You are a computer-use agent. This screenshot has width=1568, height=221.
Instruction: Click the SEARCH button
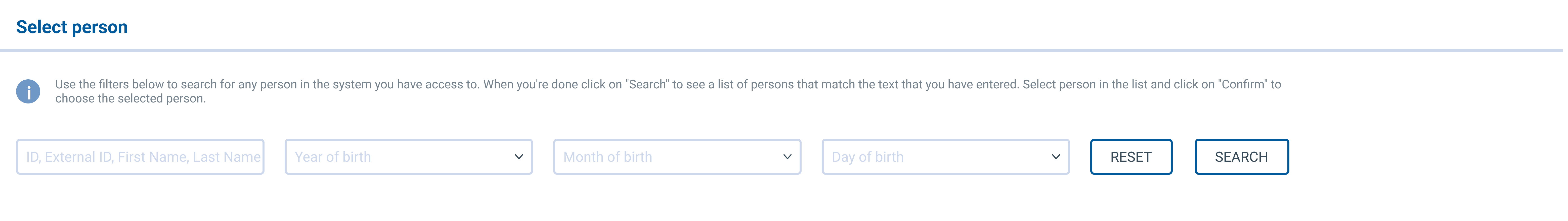(1242, 157)
